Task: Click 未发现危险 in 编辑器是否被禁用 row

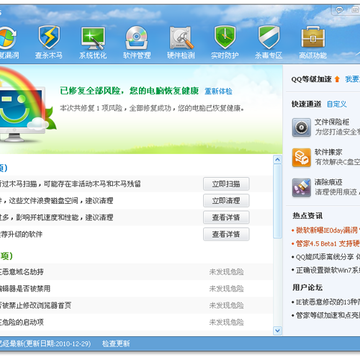Action: click(x=227, y=289)
